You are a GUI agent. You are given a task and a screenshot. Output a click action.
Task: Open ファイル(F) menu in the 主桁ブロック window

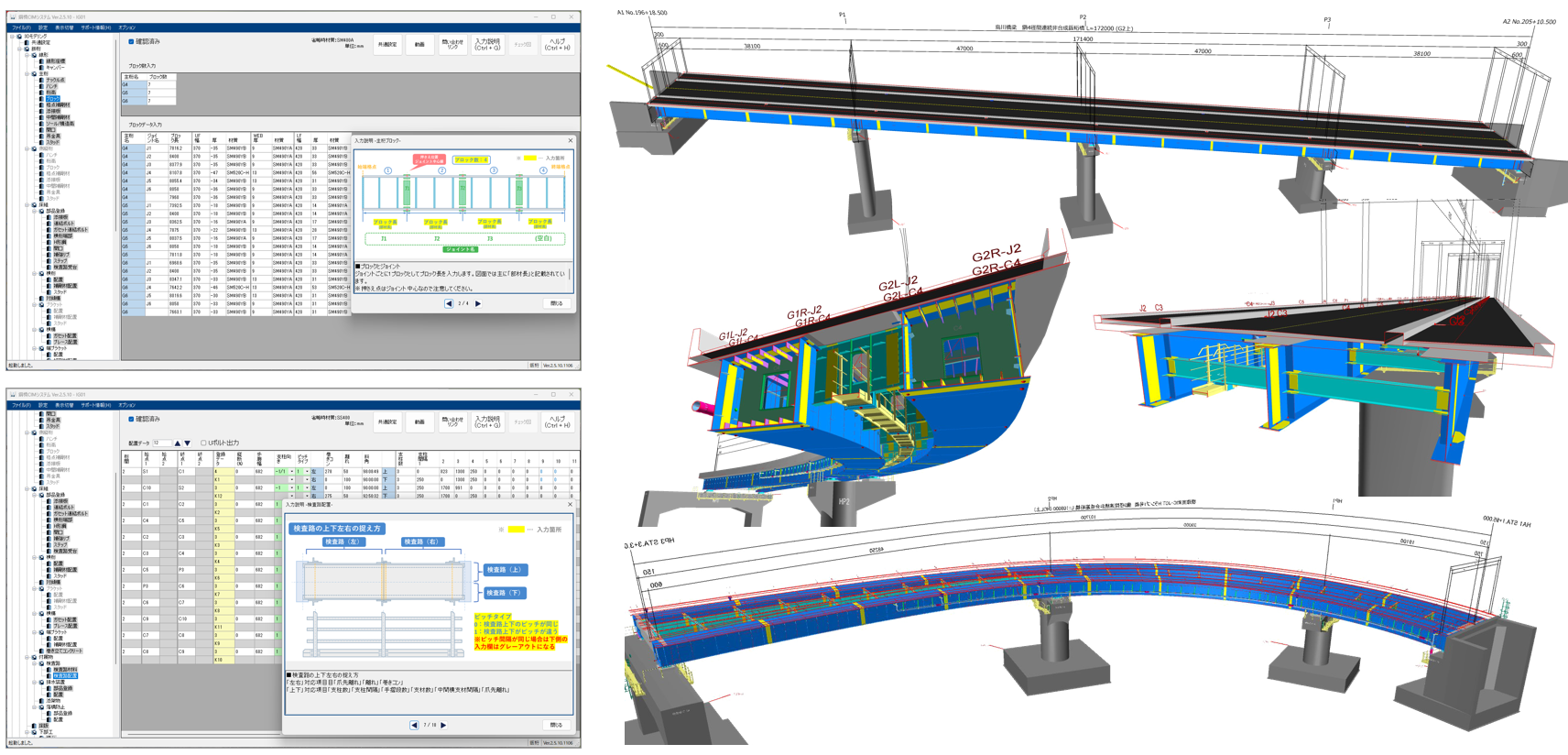tap(20, 27)
